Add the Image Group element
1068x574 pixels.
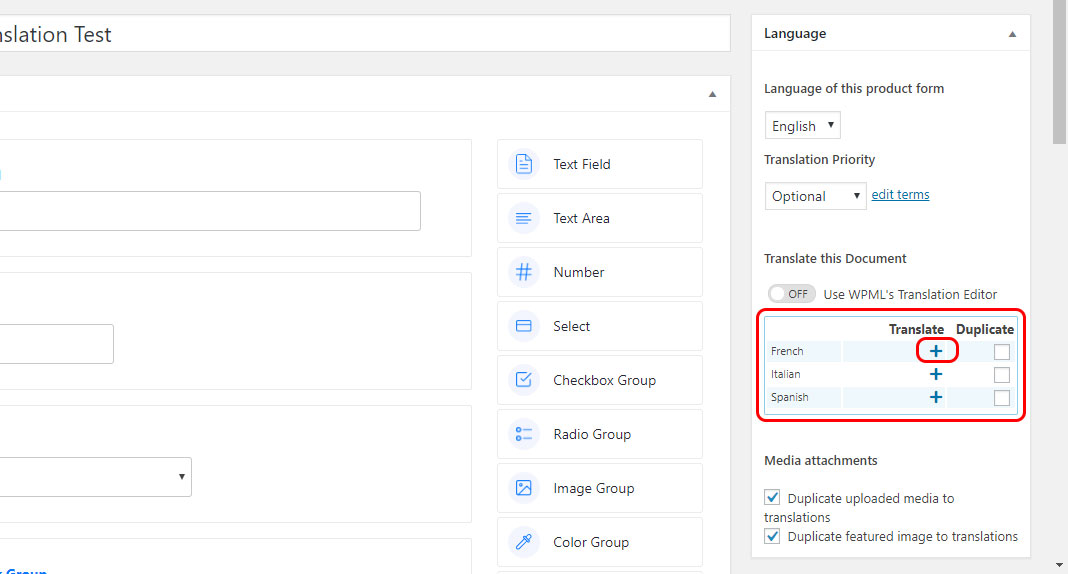(x=599, y=488)
